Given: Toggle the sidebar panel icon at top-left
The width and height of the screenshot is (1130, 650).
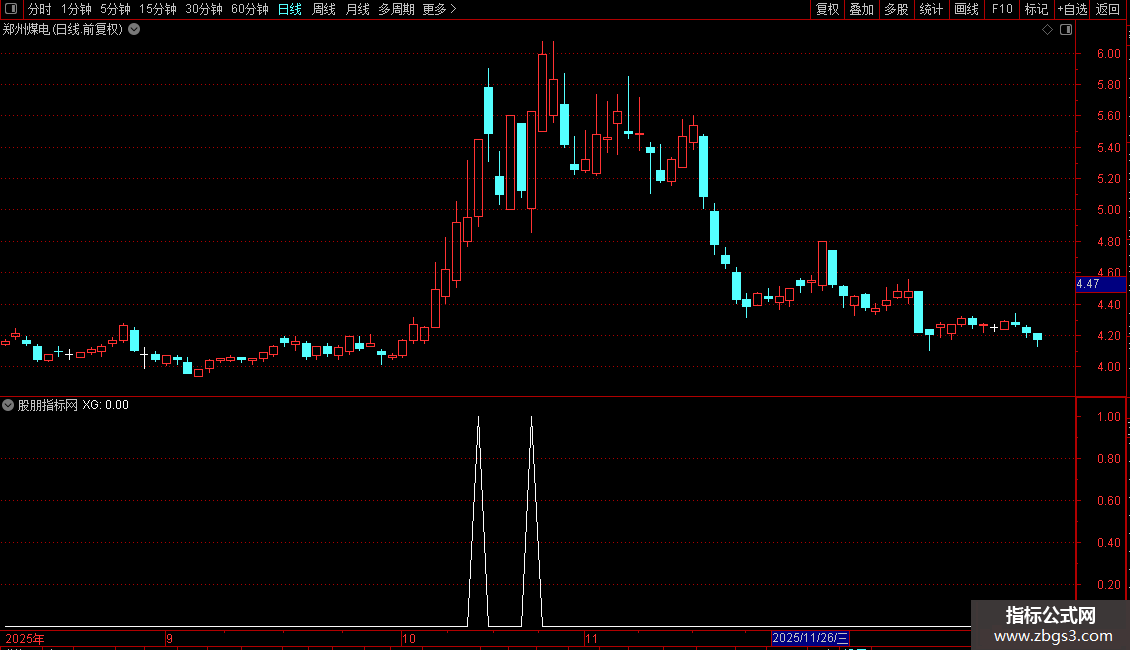Looking at the screenshot, I should tap(11, 9).
